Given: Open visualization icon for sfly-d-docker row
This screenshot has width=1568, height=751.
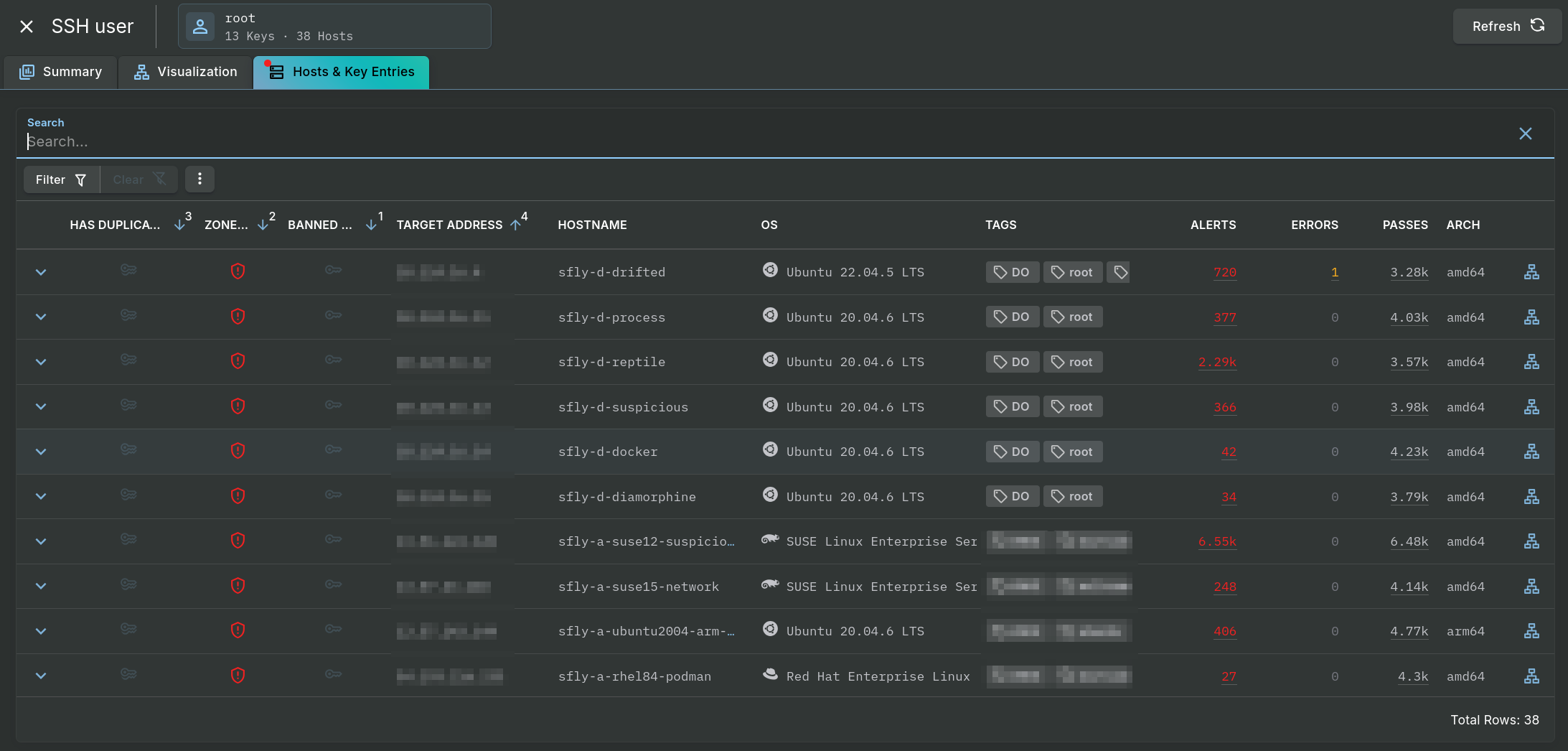Looking at the screenshot, I should 1531,452.
